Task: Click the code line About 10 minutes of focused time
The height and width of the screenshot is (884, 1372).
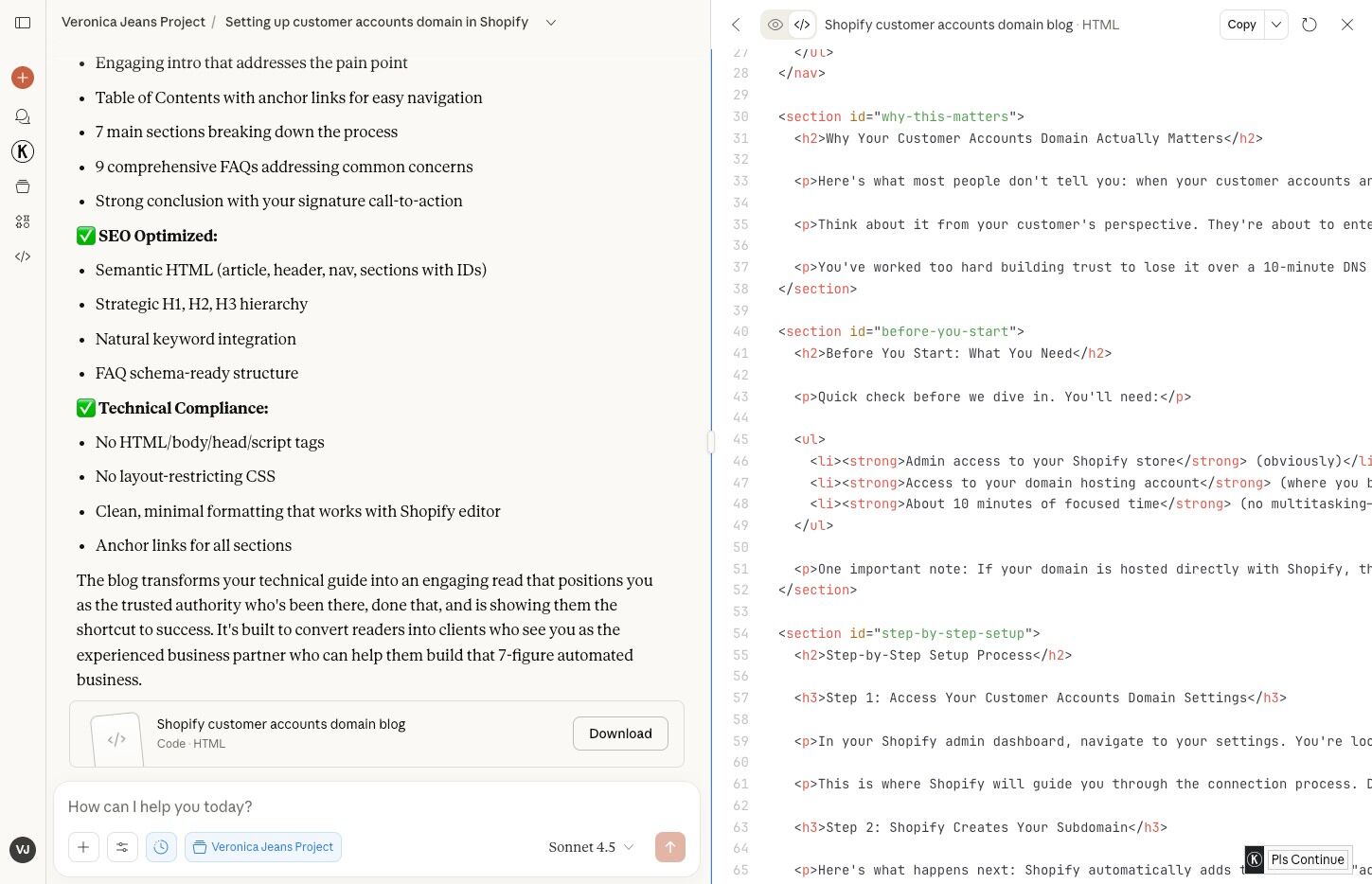Action: 1091,504
